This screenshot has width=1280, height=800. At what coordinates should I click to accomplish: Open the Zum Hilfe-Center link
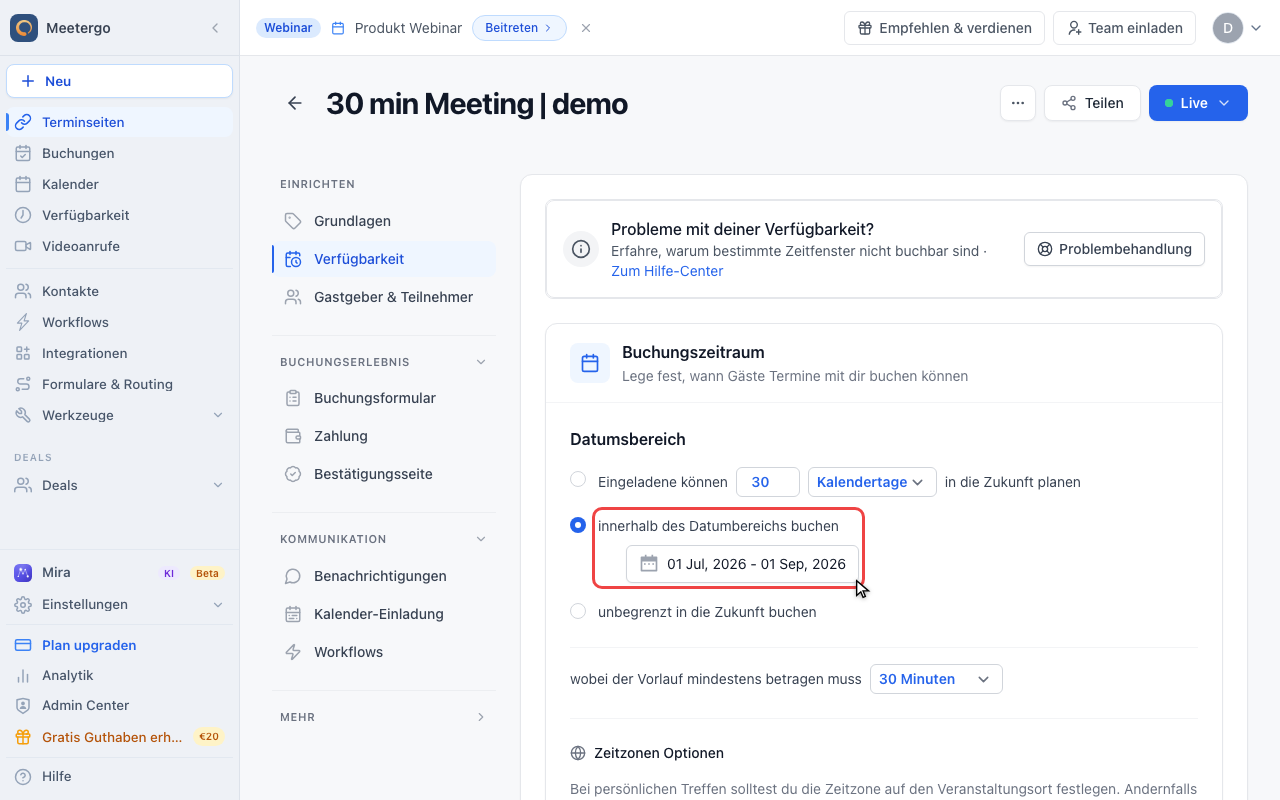pos(667,271)
